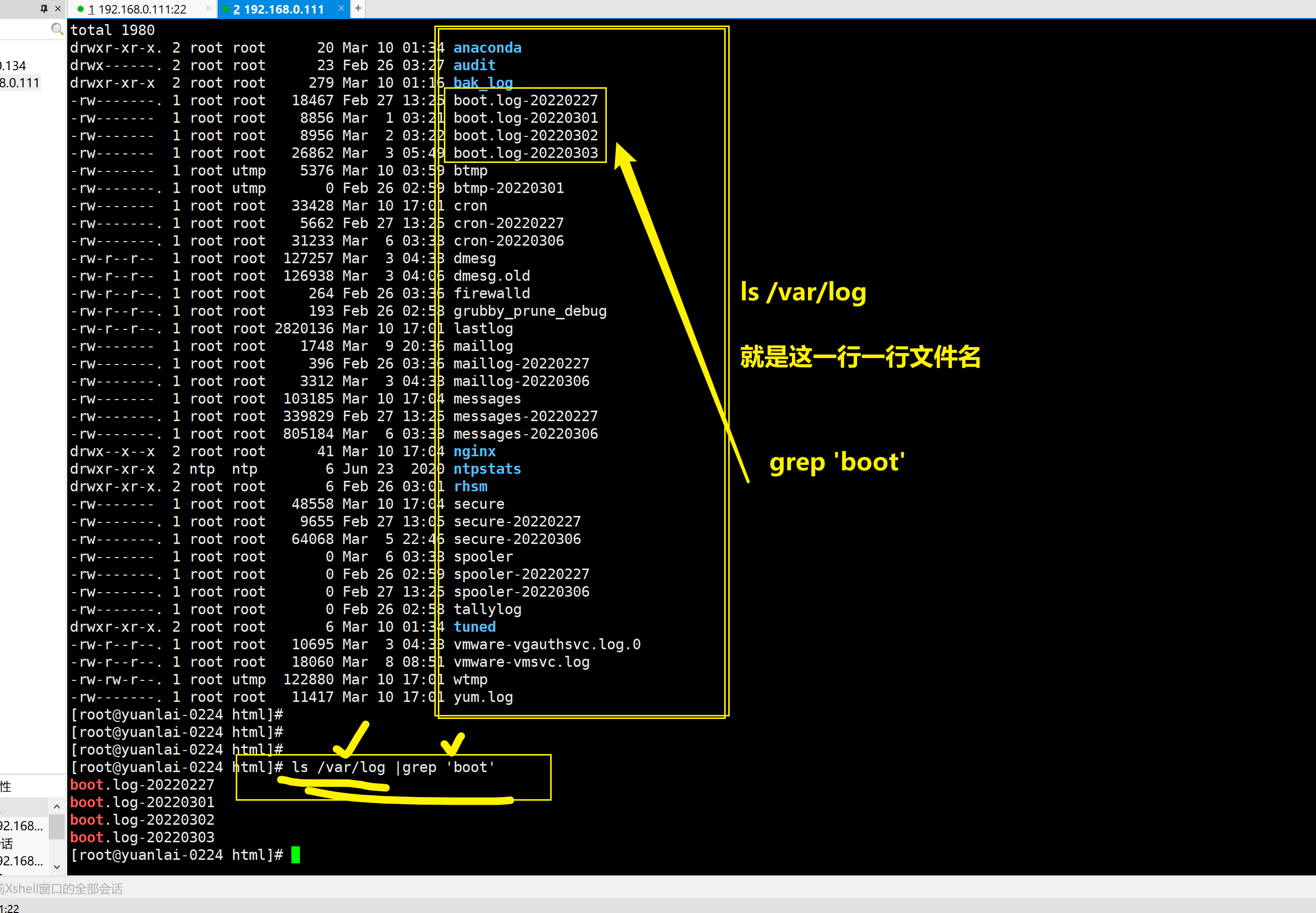Pin the session manager panel
This screenshot has width=1316, height=913.
[44, 9]
